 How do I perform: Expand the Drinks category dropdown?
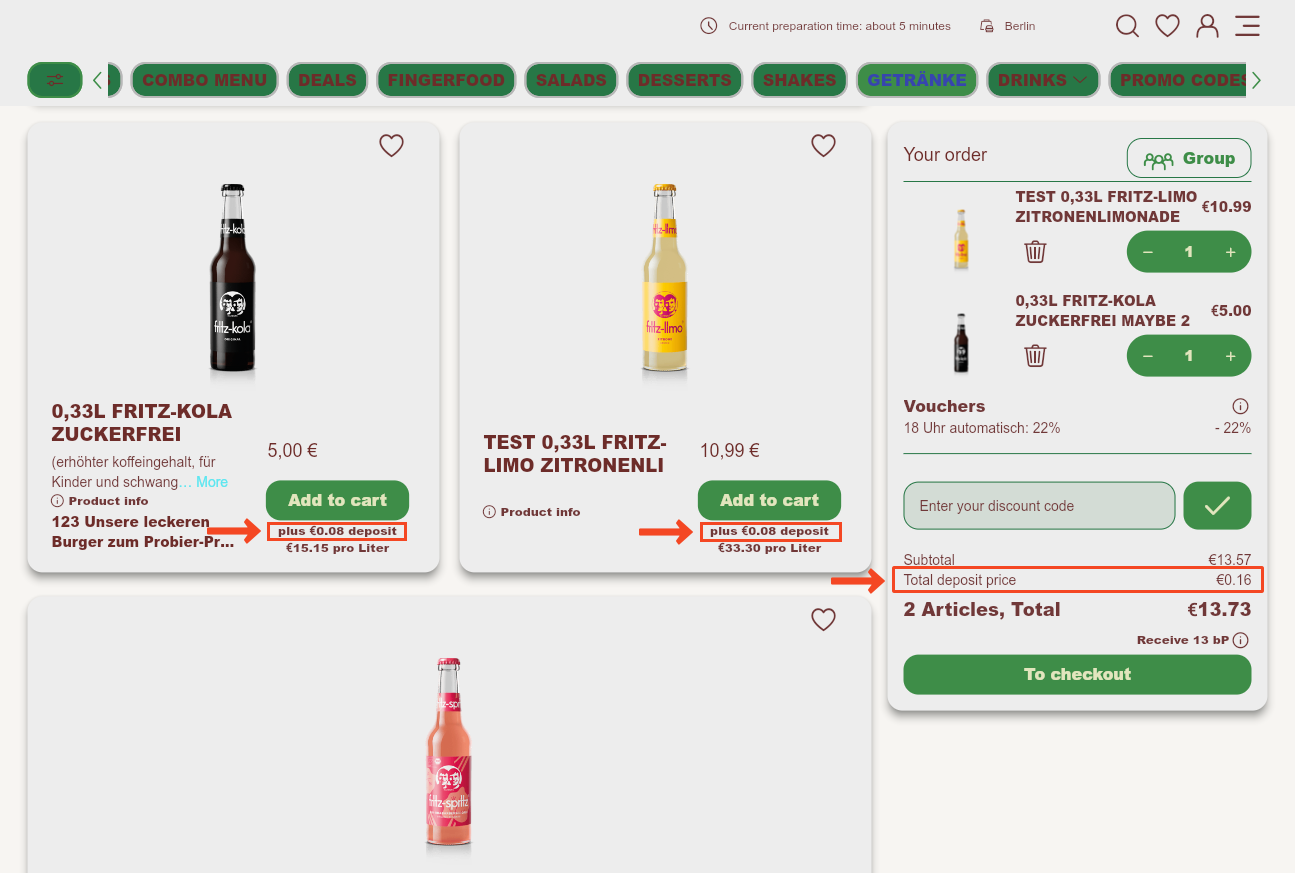click(x=1043, y=80)
